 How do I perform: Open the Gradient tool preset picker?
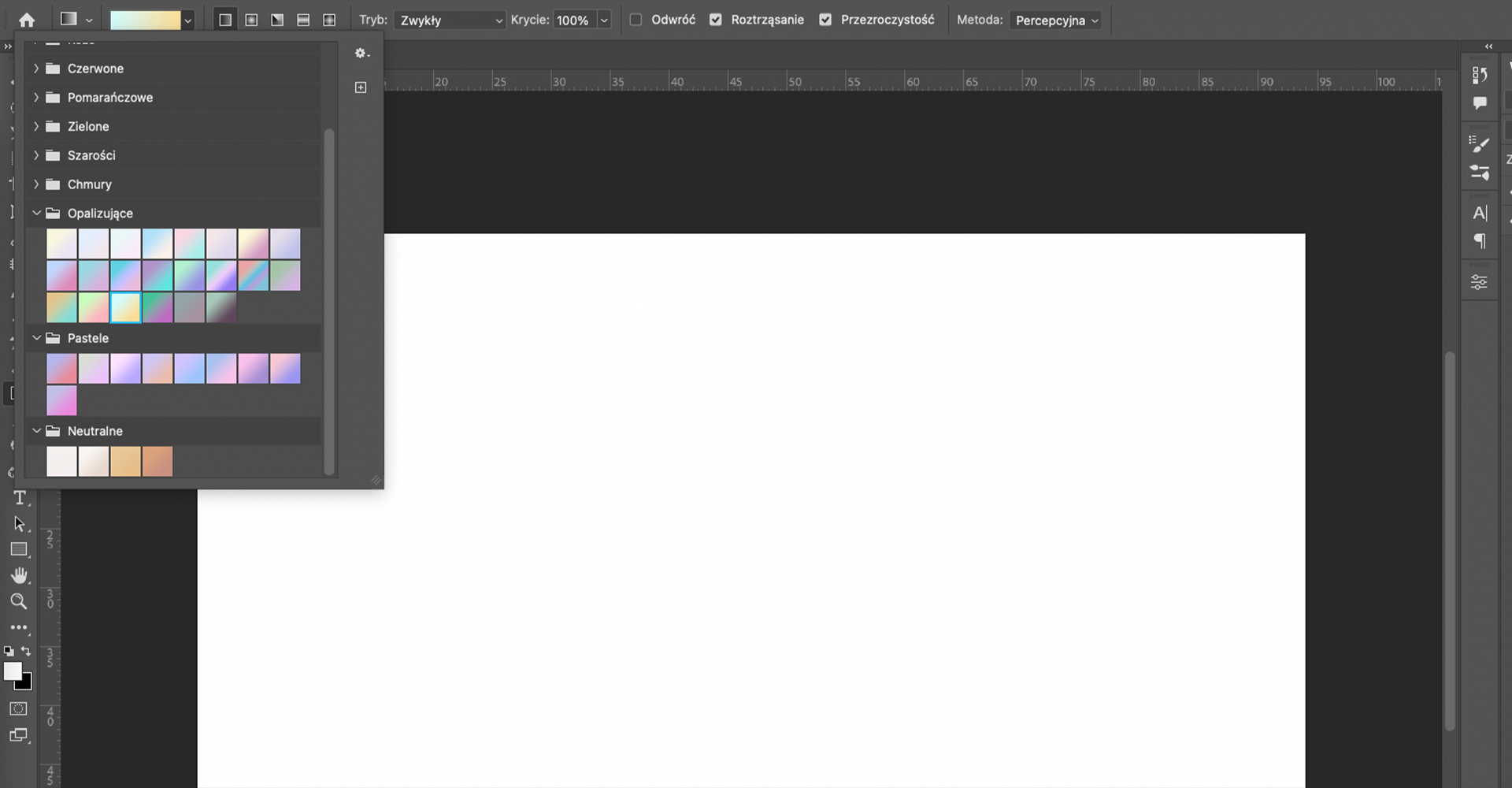[x=76, y=20]
